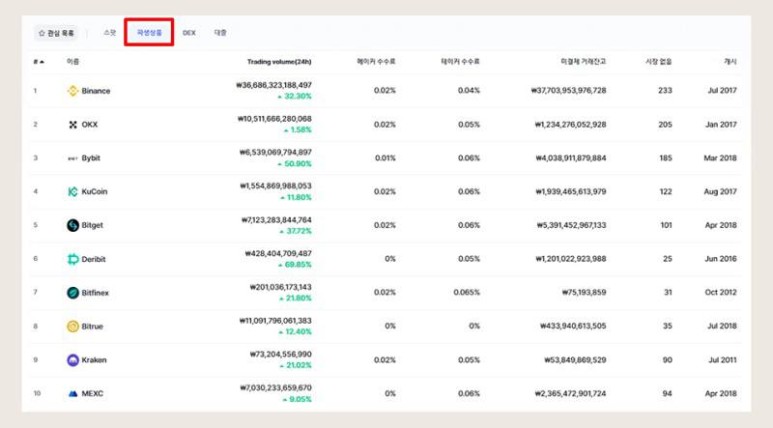Sort by taker fee column header
Image resolution: width=773 pixels, height=428 pixels.
pyautogui.click(x=460, y=62)
